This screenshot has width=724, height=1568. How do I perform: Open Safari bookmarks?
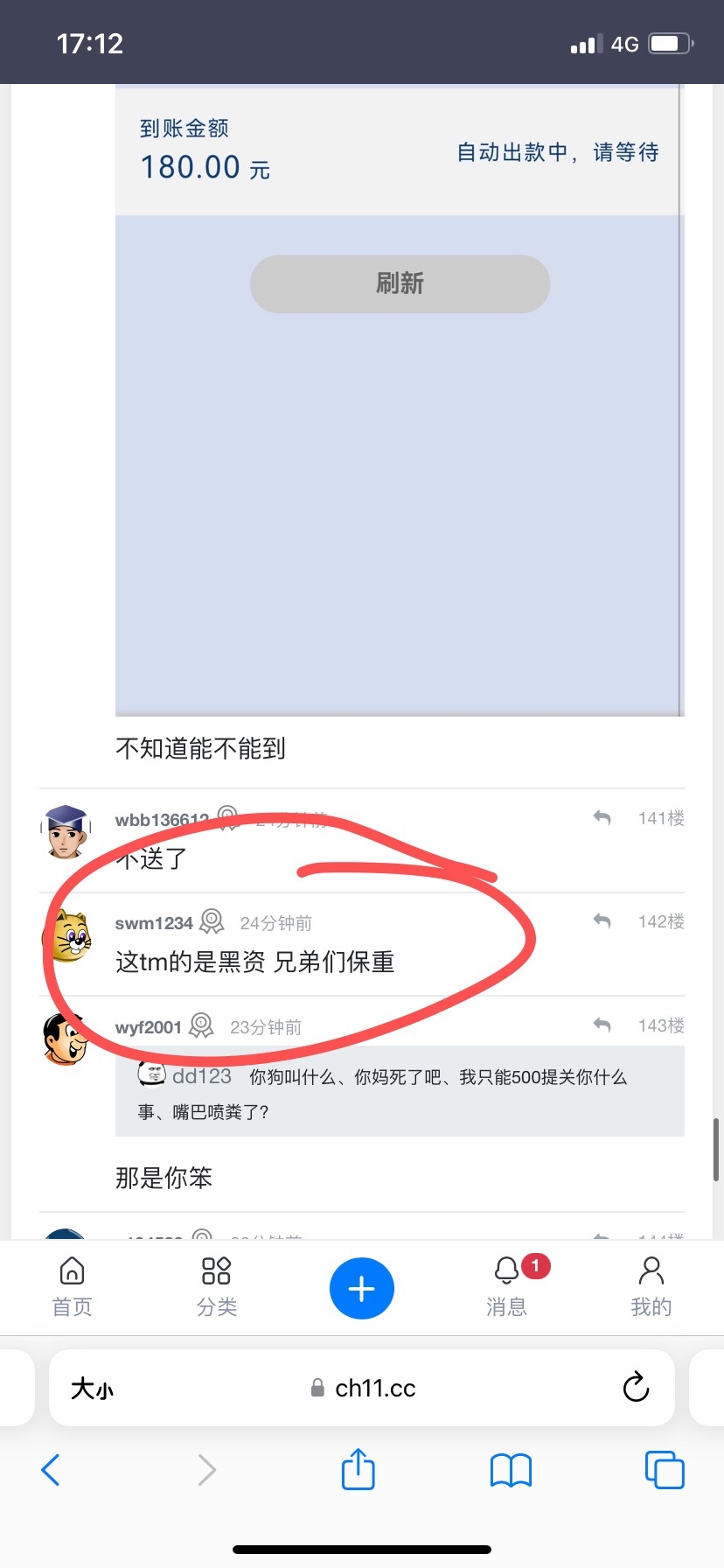(512, 1470)
